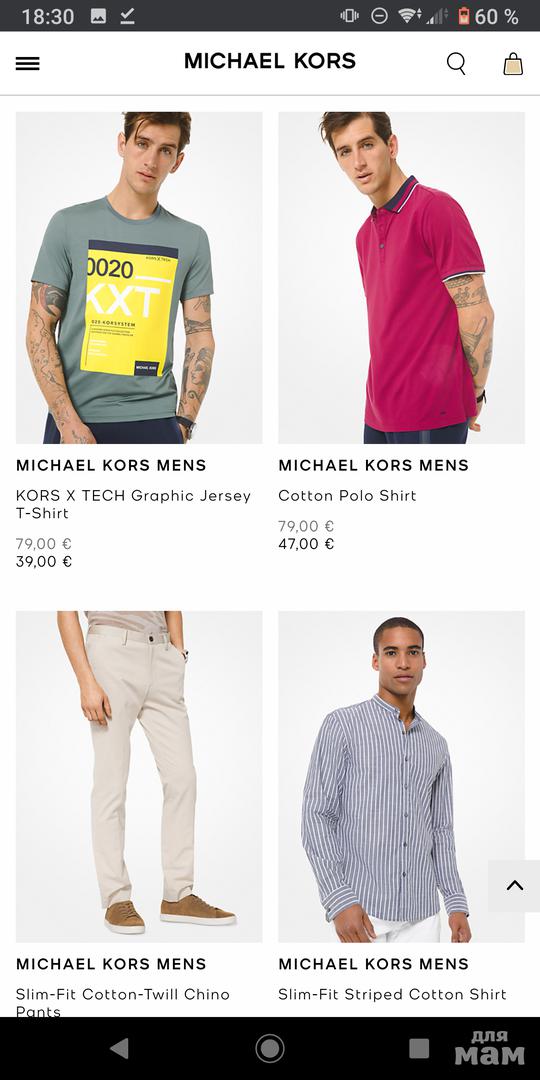The height and width of the screenshot is (1080, 540).
Task: Select Slim-Fit Striped Cotton Shirt title
Action: [x=393, y=994]
